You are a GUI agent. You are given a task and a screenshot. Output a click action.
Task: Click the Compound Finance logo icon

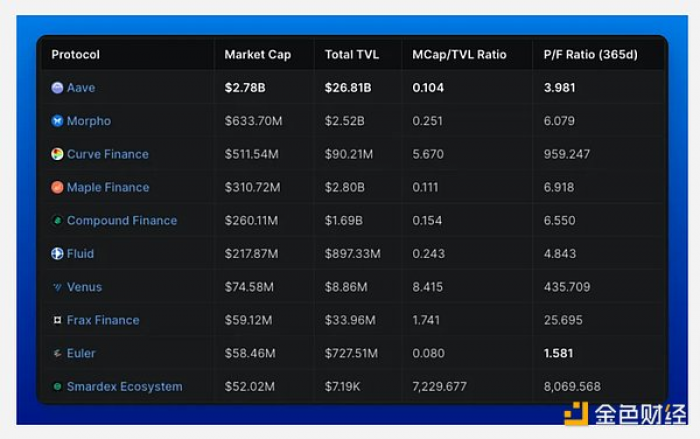[x=57, y=220]
